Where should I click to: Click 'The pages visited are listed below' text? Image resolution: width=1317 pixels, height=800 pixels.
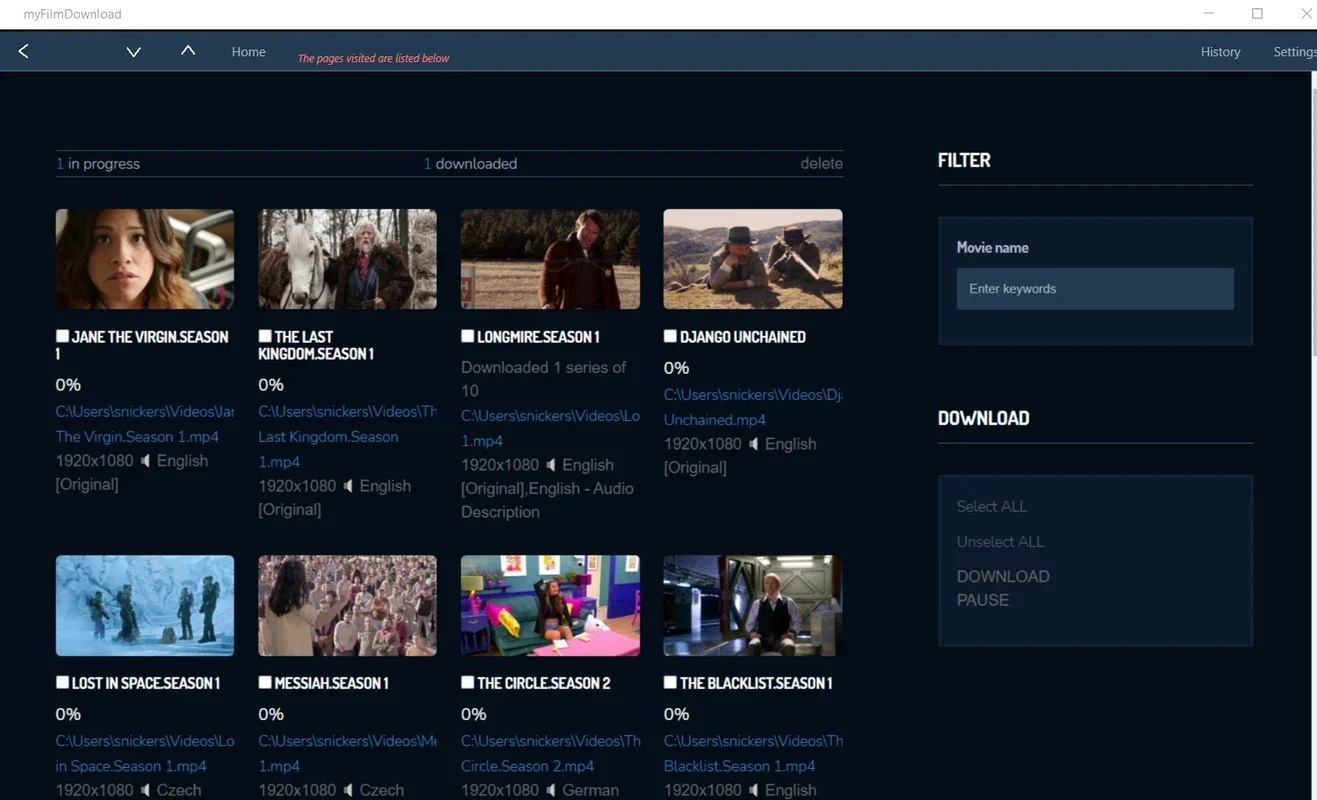click(373, 58)
